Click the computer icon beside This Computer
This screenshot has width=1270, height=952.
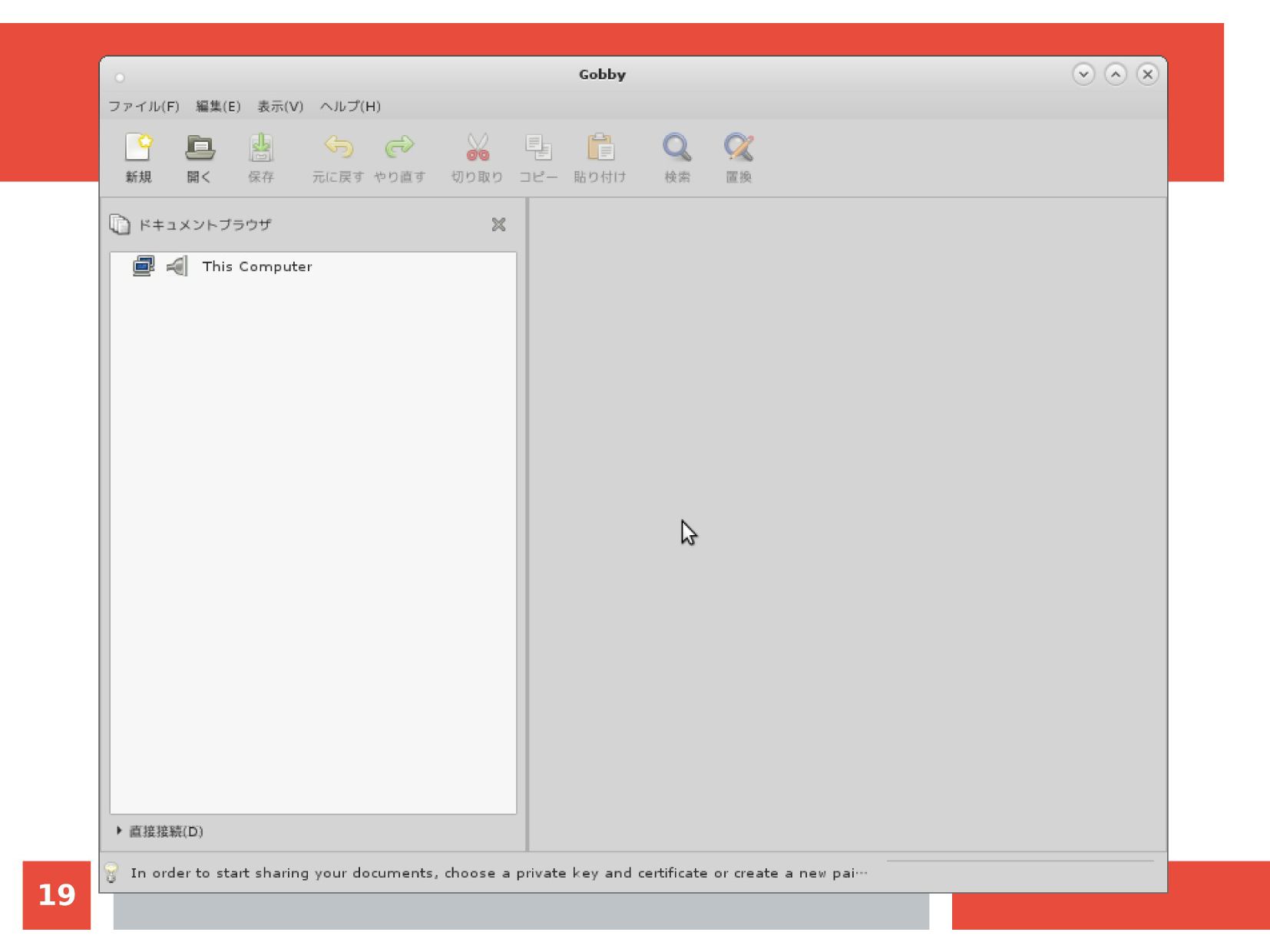click(144, 266)
